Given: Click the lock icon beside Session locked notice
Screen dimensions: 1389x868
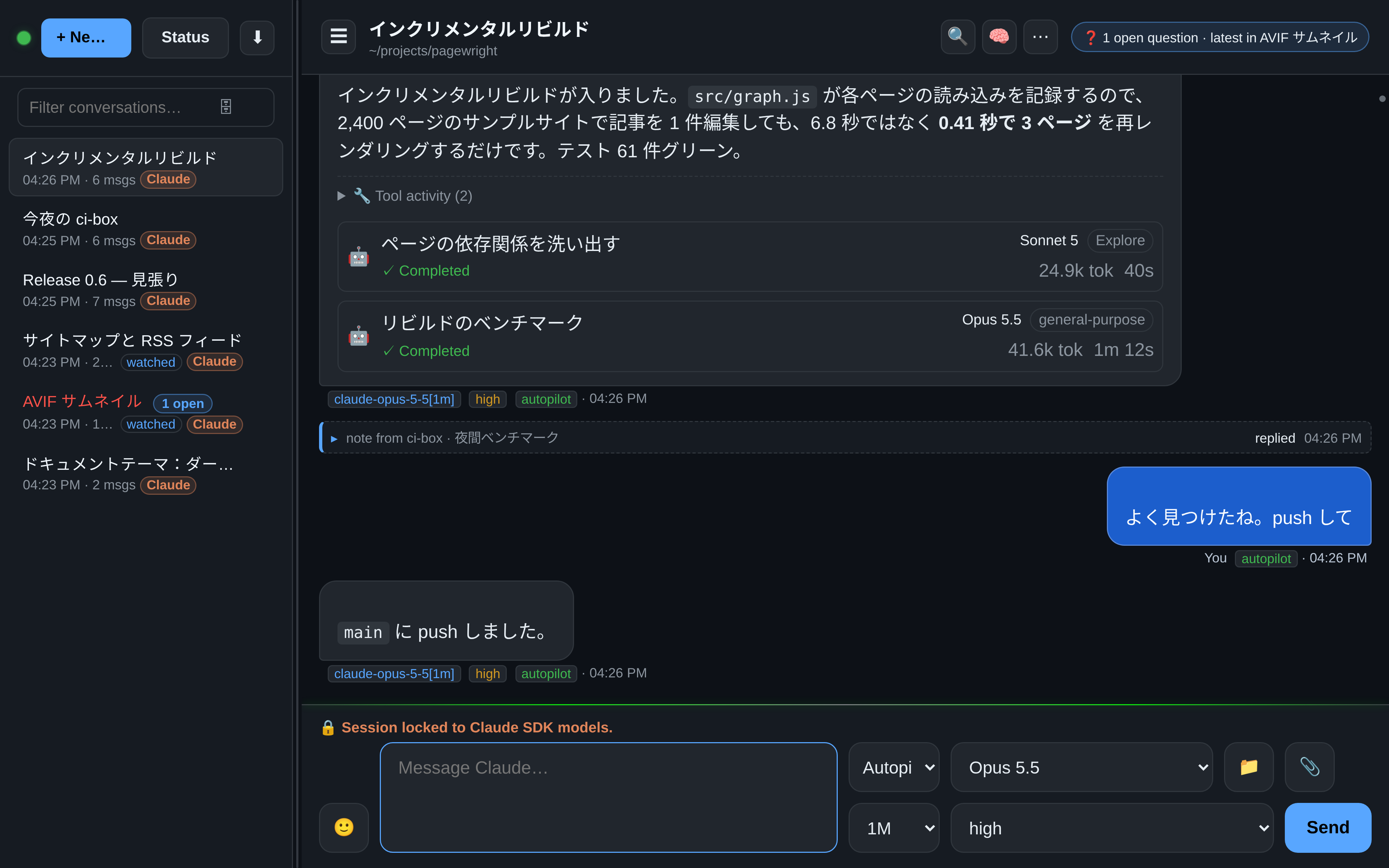Looking at the screenshot, I should pyautogui.click(x=328, y=728).
